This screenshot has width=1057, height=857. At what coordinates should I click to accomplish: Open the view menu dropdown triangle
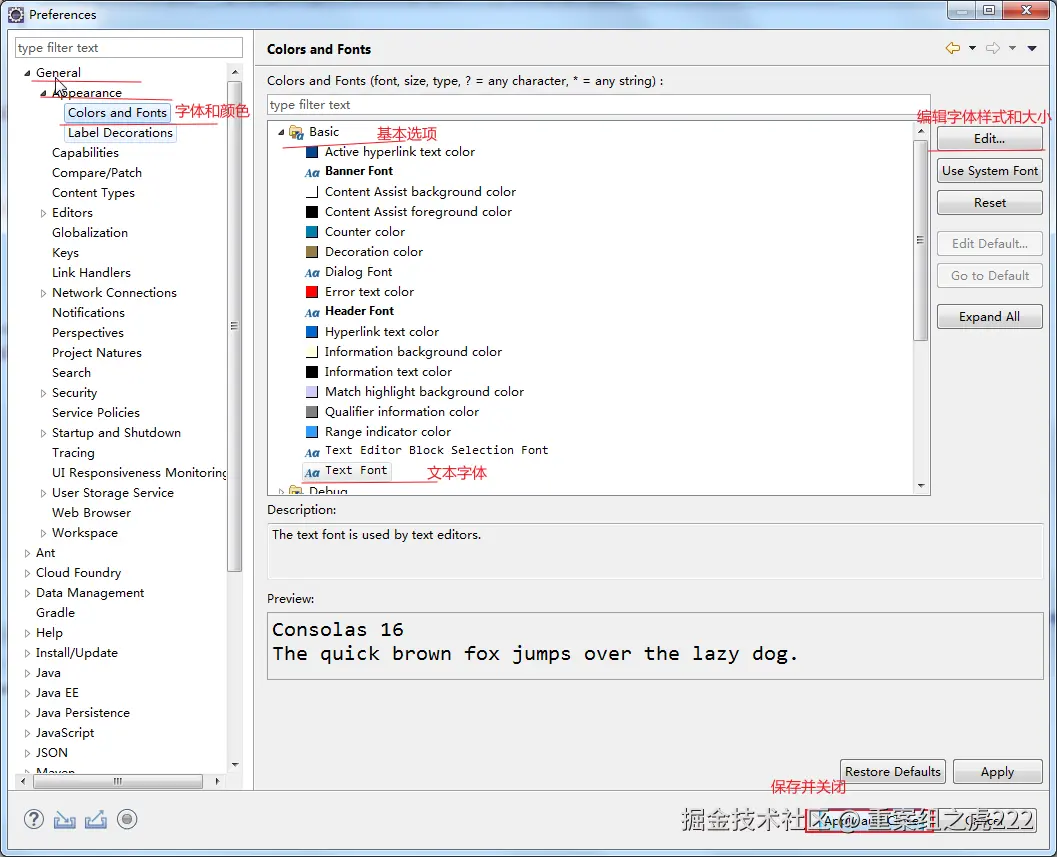(x=1032, y=48)
